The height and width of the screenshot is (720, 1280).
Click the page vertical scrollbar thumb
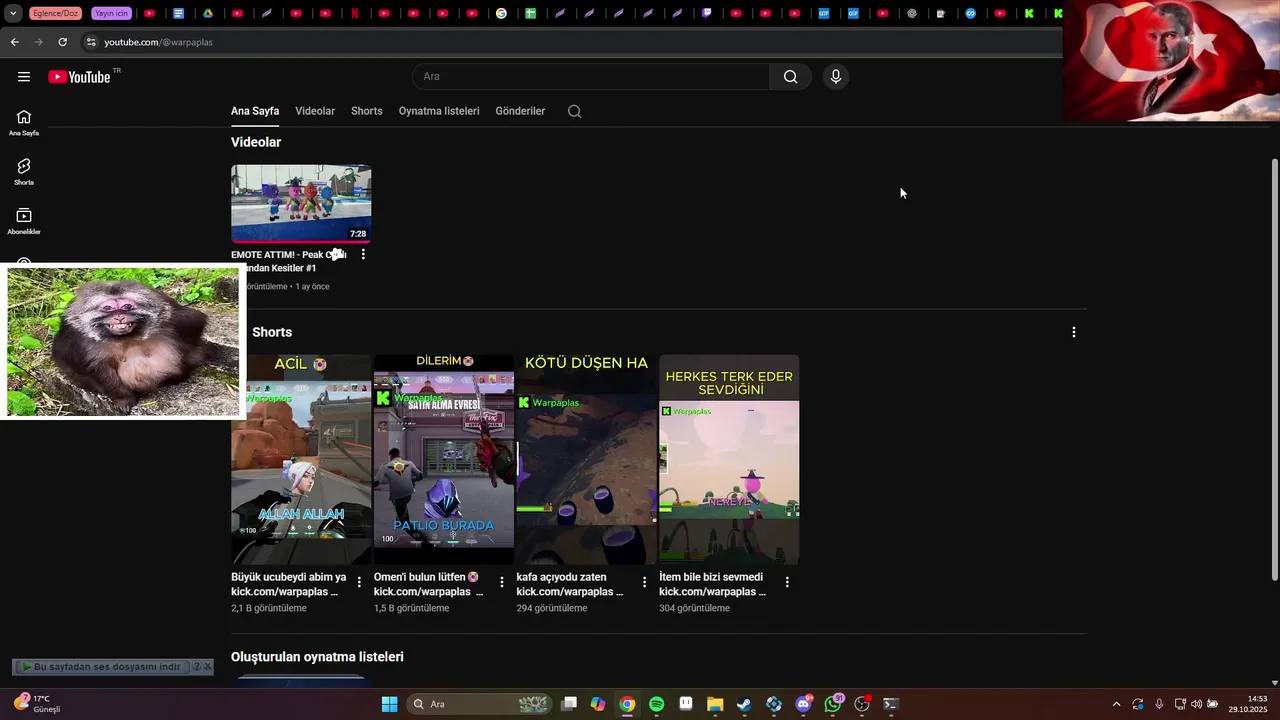click(x=1274, y=368)
